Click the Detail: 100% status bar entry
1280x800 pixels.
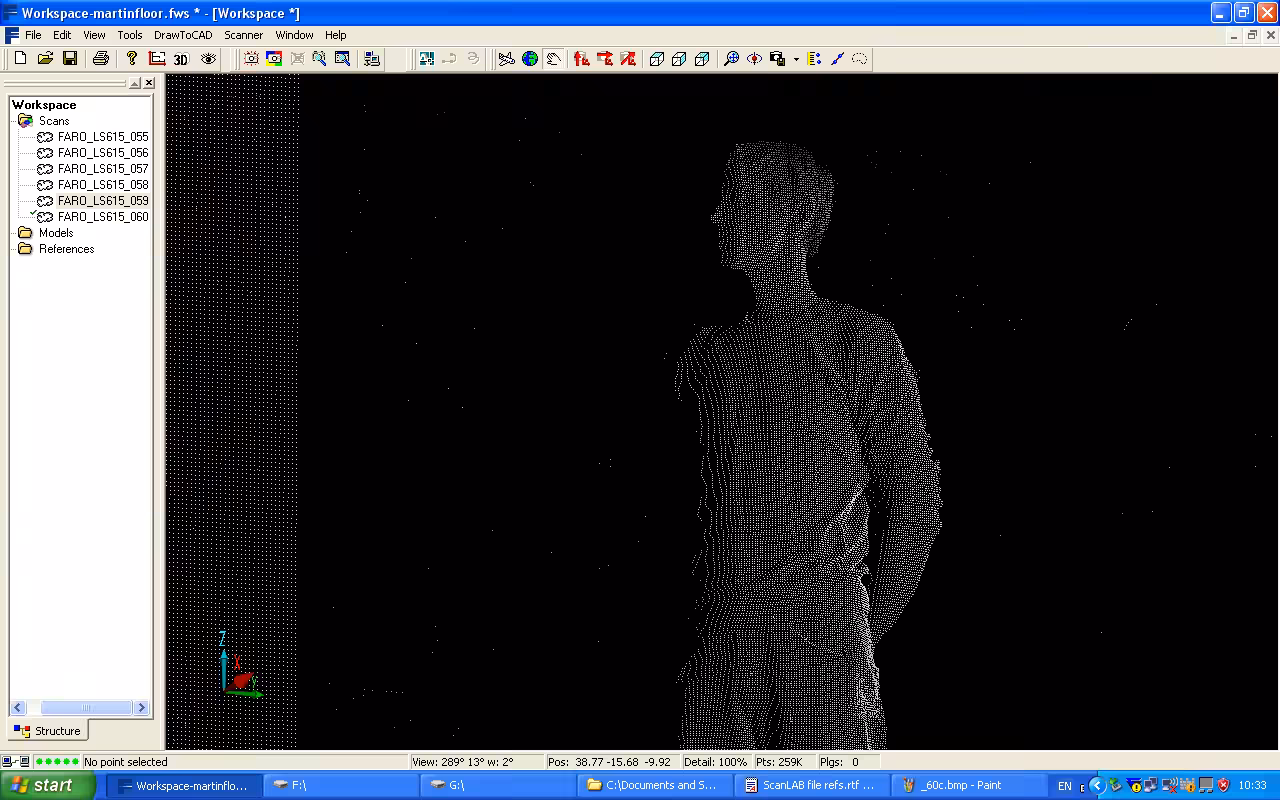(x=715, y=762)
